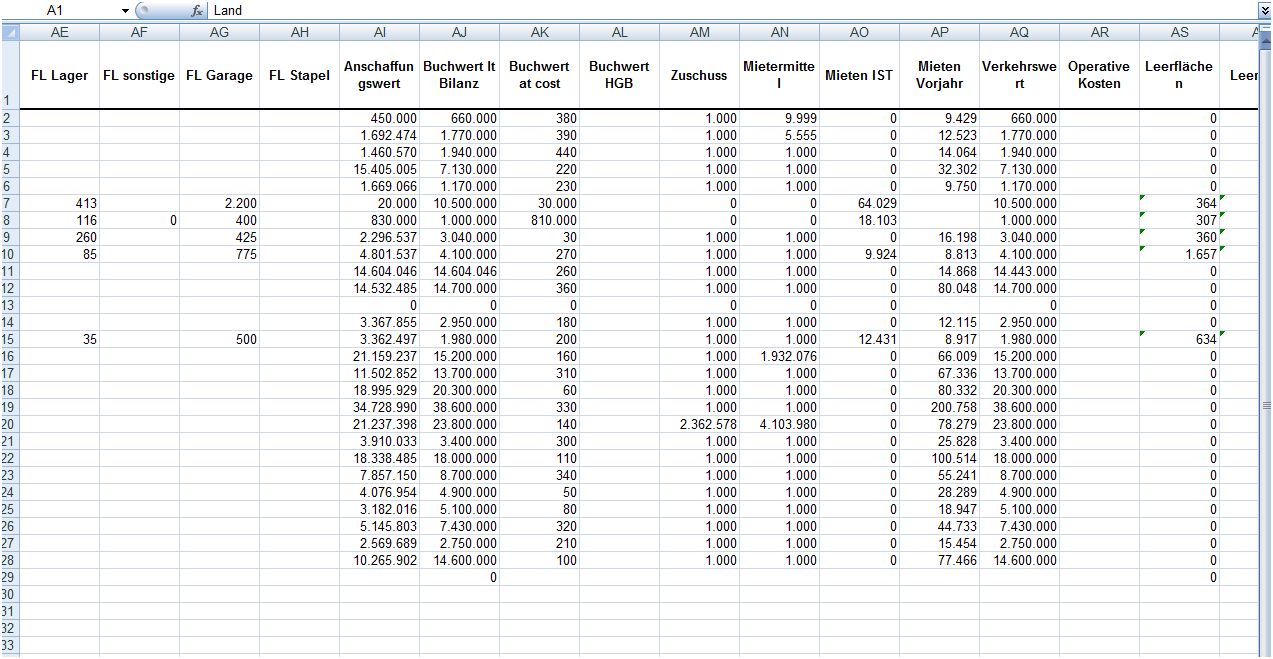The image size is (1273, 659).
Task: Click the cell with value 9.999
Action: point(779,118)
